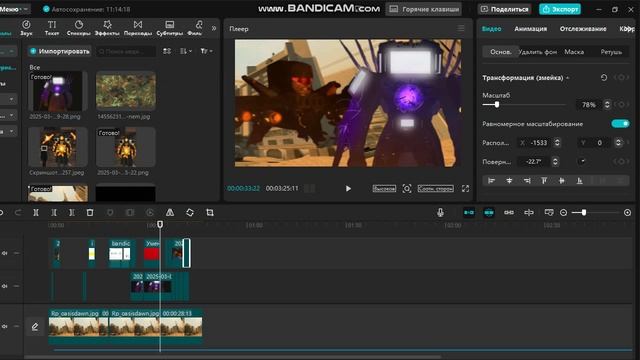Viewport: 640px width, 360px height.
Task: Open the Стикеры (stickers) panel icon
Action: pyautogui.click(x=78, y=28)
